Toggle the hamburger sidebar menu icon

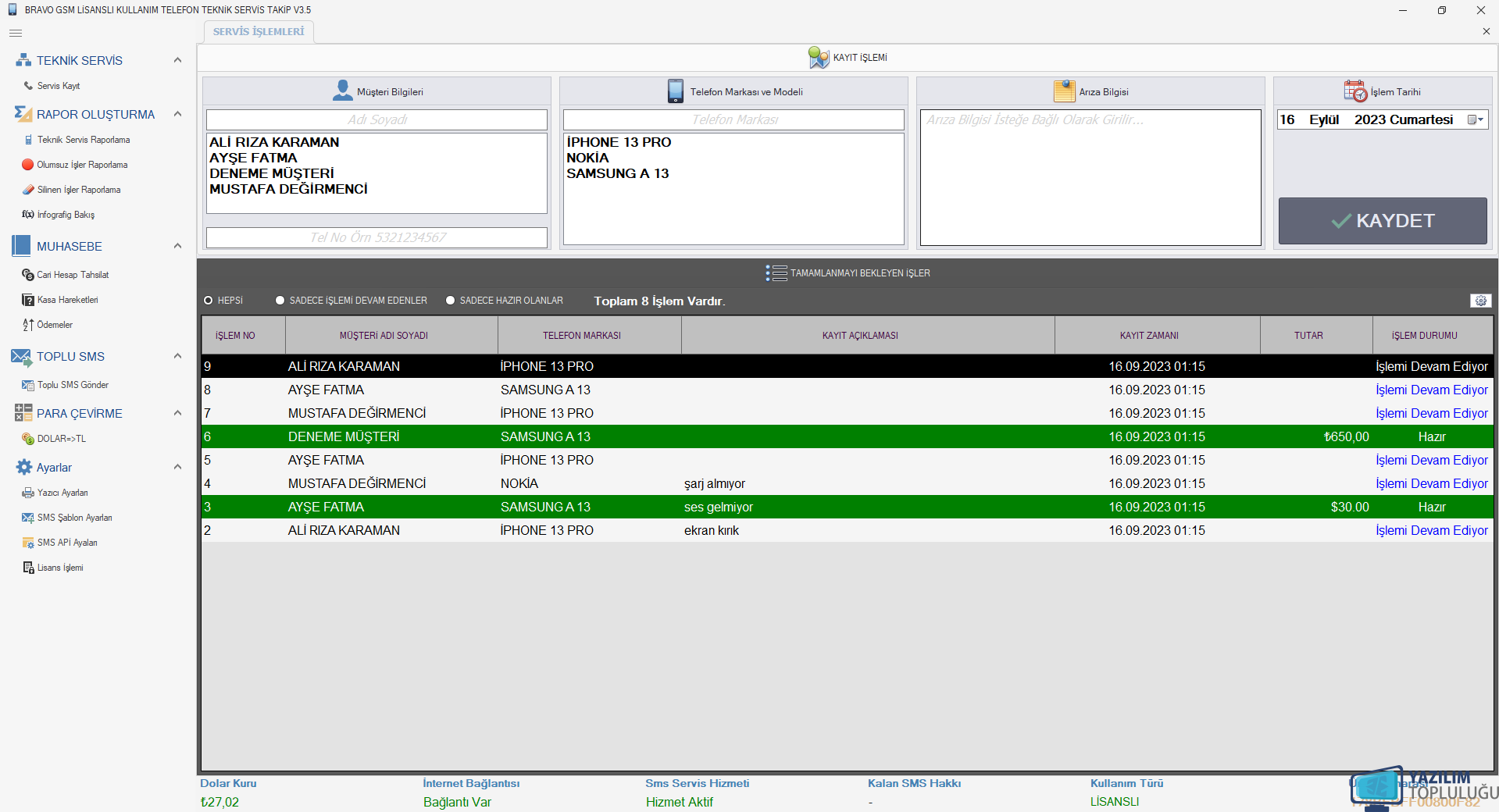[16, 33]
